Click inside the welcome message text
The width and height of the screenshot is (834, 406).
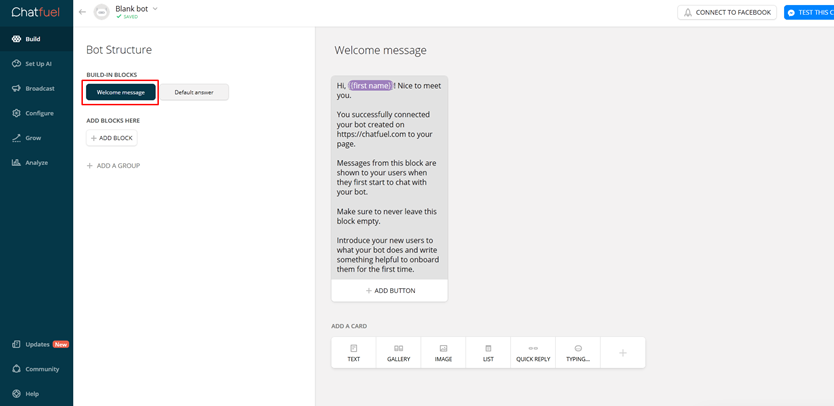pos(389,178)
